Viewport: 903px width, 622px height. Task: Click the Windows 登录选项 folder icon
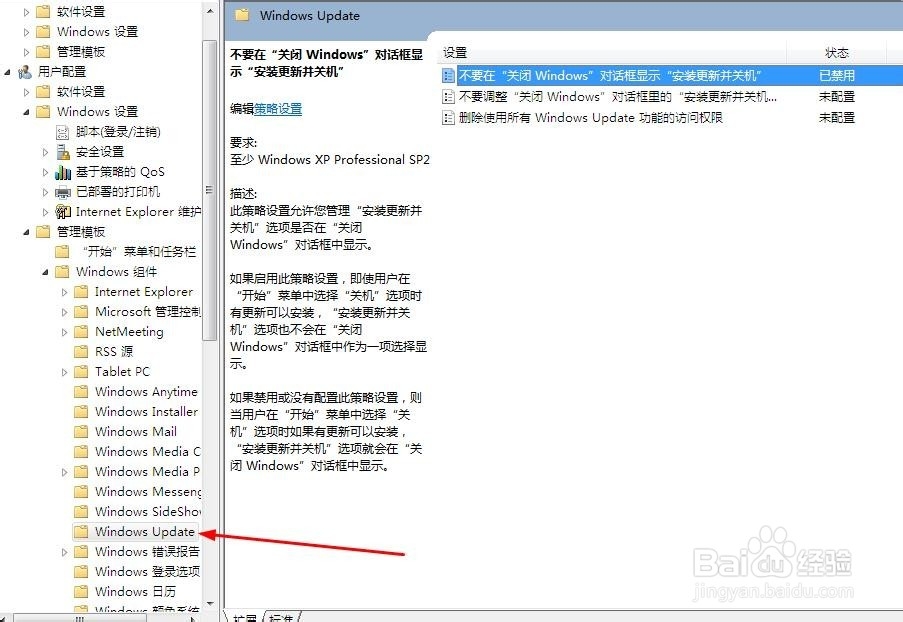coord(81,571)
